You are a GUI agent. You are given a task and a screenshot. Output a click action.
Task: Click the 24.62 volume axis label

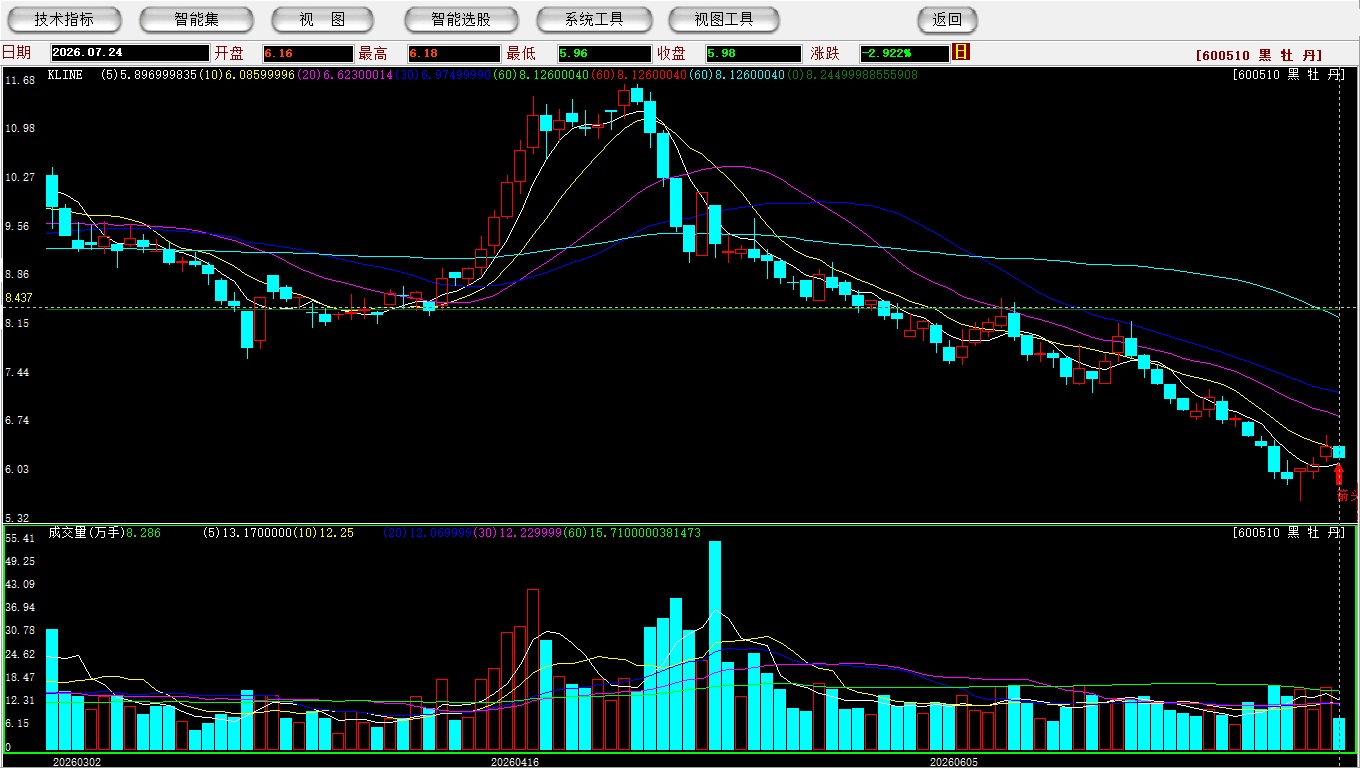click(20, 654)
